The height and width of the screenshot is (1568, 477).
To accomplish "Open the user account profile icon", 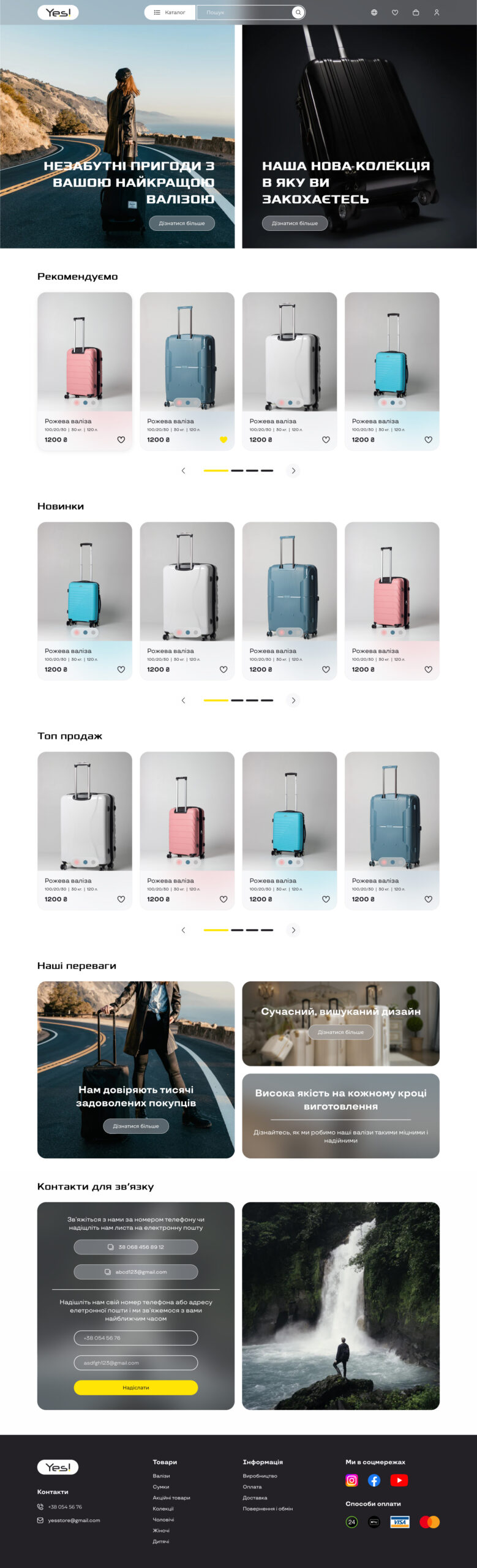I will click(x=437, y=12).
